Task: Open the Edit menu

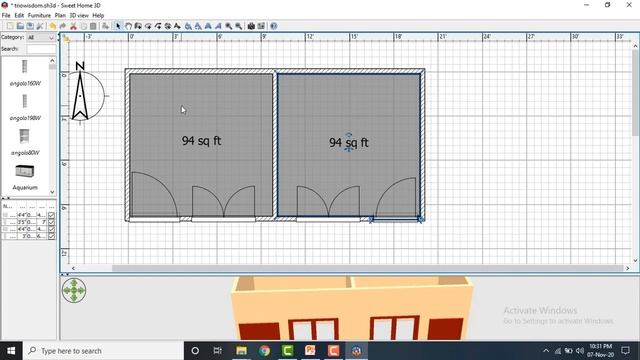Action: [x=19, y=16]
